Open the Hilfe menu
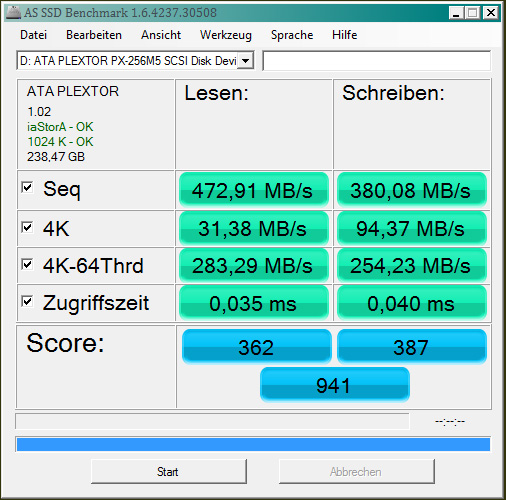 pyautogui.click(x=345, y=35)
